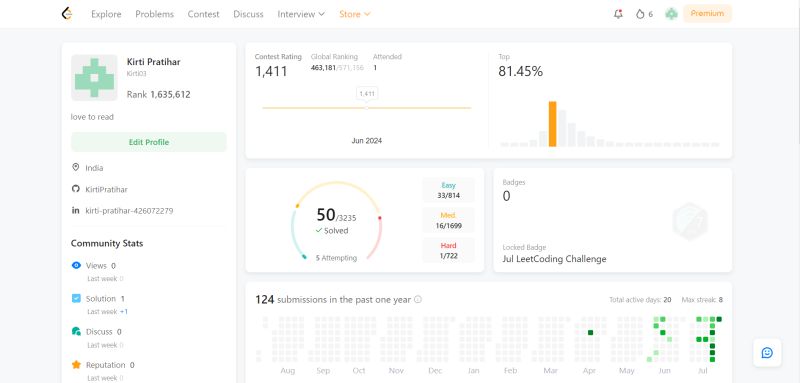The width and height of the screenshot is (800, 383).
Task: Expand the Interview dropdown
Action: click(x=301, y=14)
